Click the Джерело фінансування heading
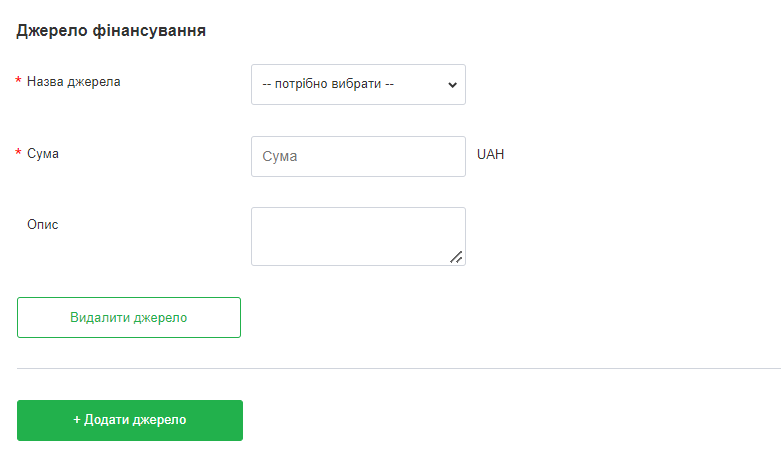The width and height of the screenshot is (781, 456). [x=111, y=31]
